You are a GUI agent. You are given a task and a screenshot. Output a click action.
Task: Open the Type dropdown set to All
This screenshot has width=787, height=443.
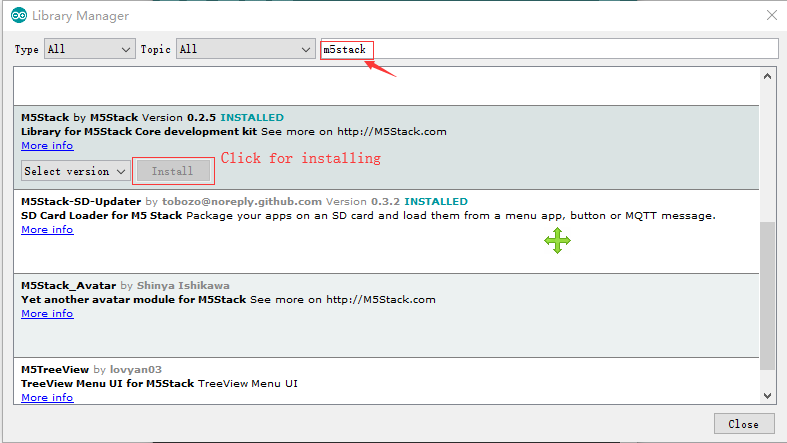tap(89, 49)
